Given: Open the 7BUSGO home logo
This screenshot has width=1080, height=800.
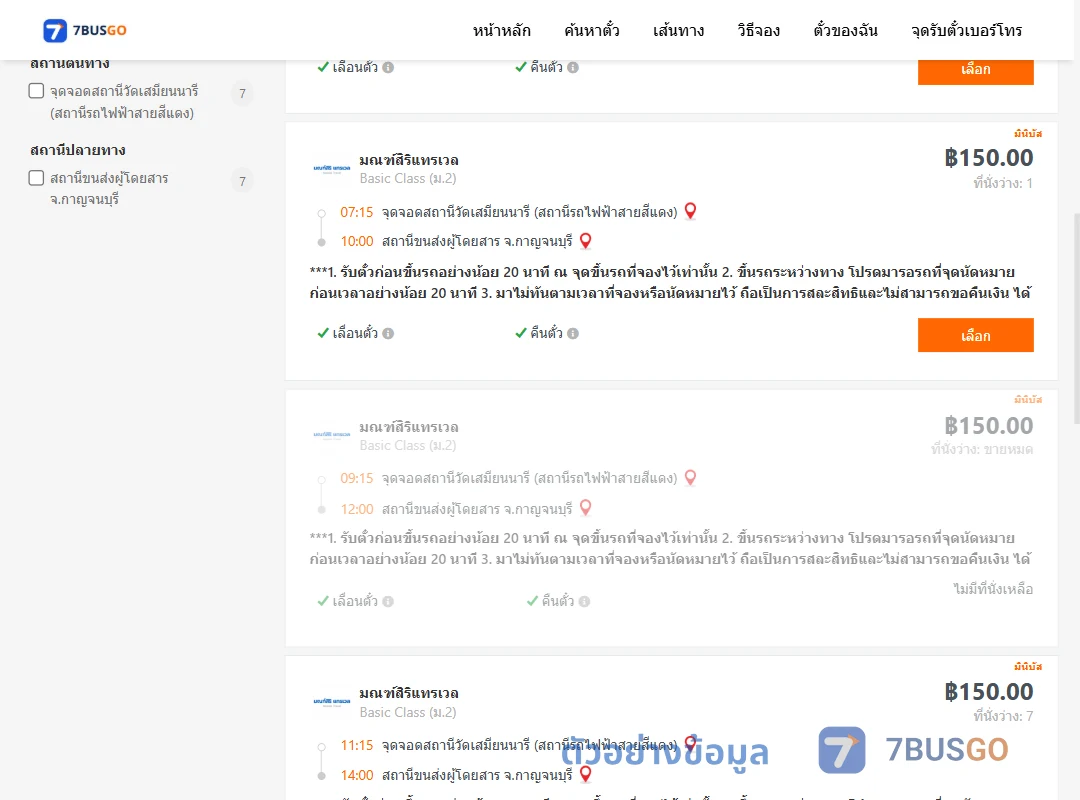Looking at the screenshot, I should 85,30.
